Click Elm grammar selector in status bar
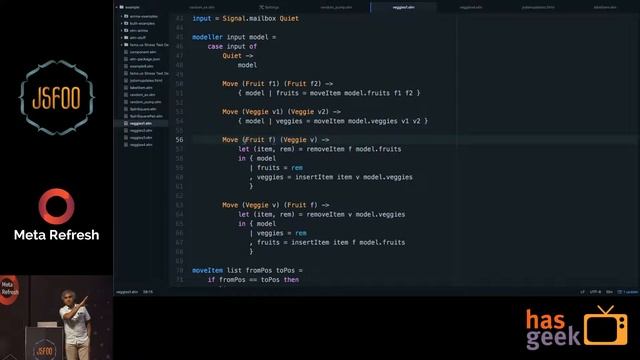This screenshot has height=360, width=640. coord(609,292)
